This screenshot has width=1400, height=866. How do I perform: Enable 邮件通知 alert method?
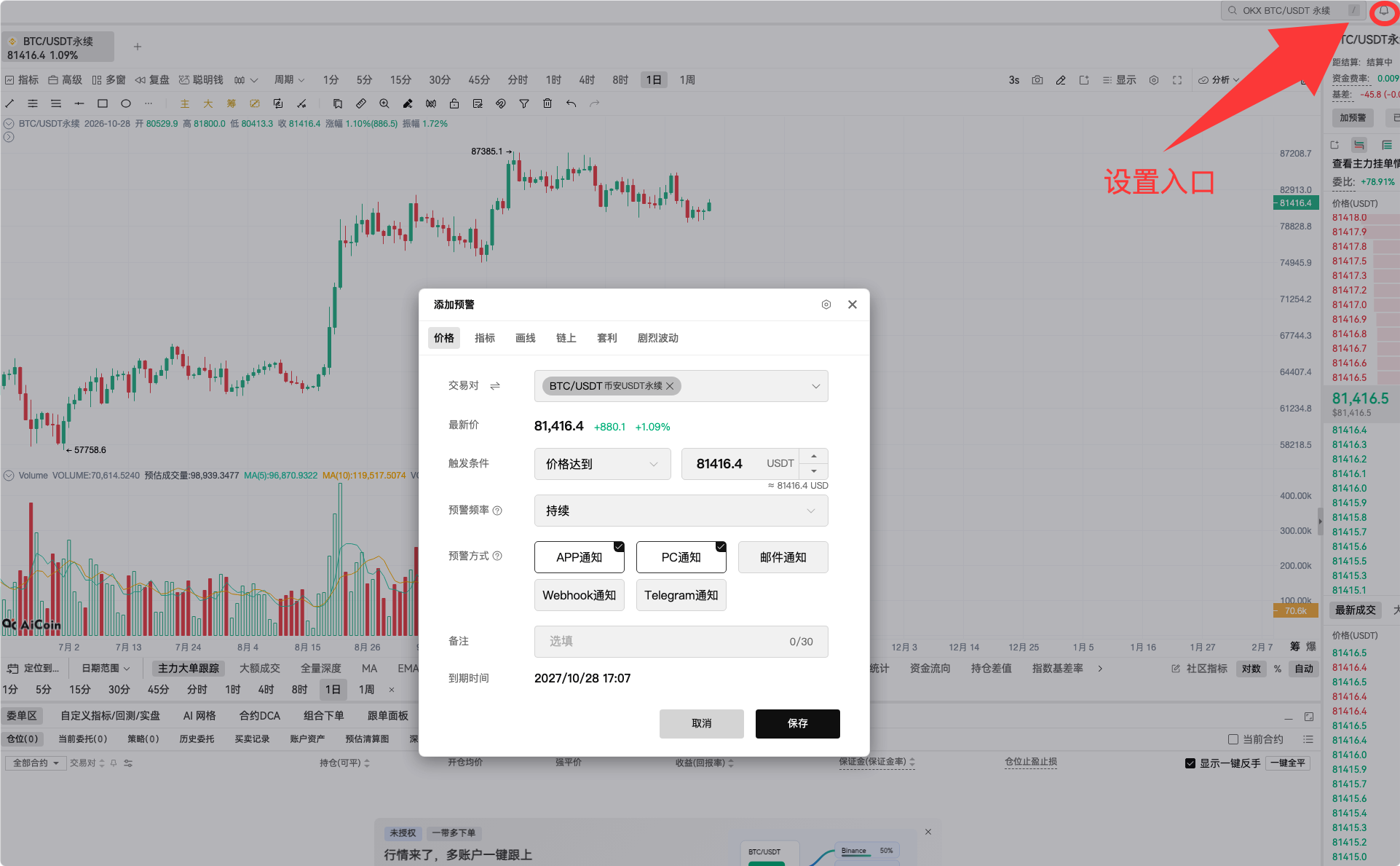pyautogui.click(x=783, y=557)
